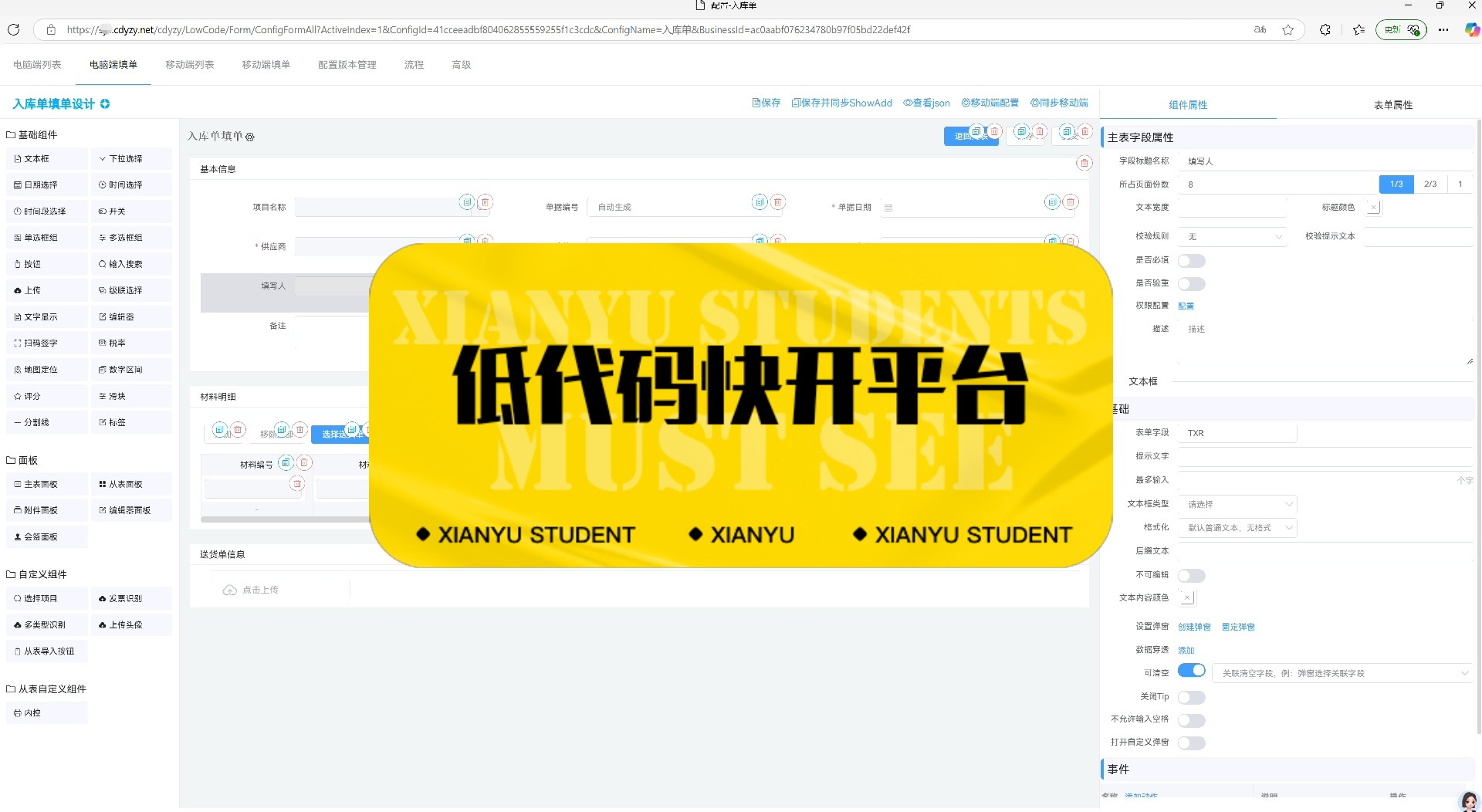Toggle the 是否必填 required switch
1482x812 pixels.
[1191, 261]
